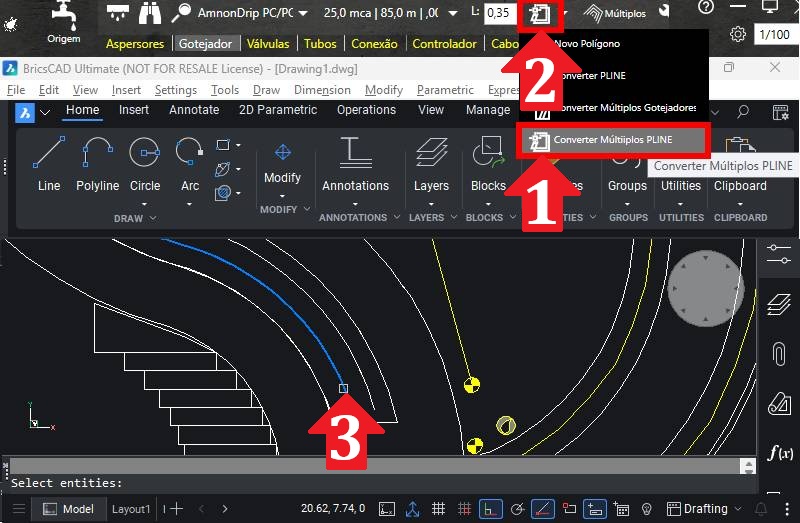800x523 pixels.
Task: Click the L spacing input field
Action: click(x=501, y=14)
